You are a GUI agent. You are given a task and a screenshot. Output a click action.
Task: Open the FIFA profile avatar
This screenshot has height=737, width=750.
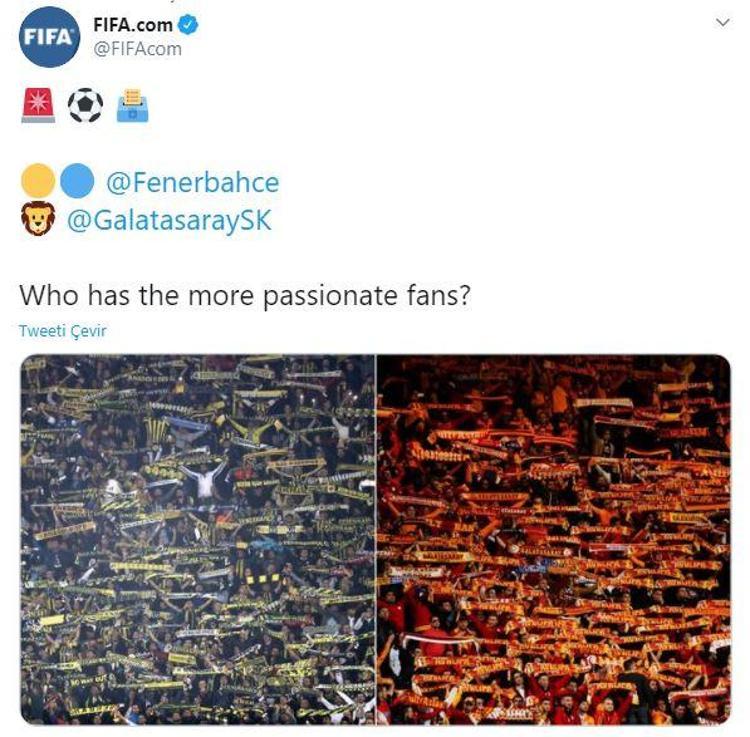tap(49, 37)
